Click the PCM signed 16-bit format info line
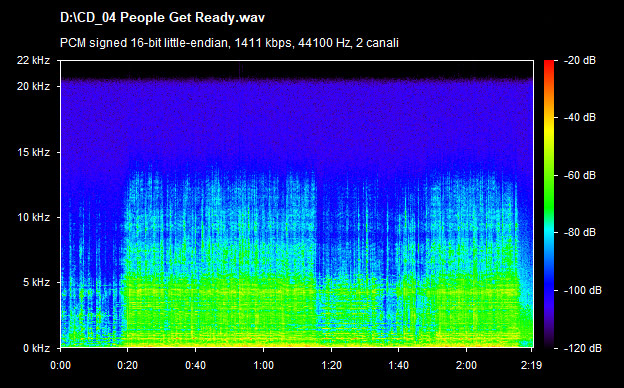This screenshot has width=624, height=388. click(x=229, y=43)
